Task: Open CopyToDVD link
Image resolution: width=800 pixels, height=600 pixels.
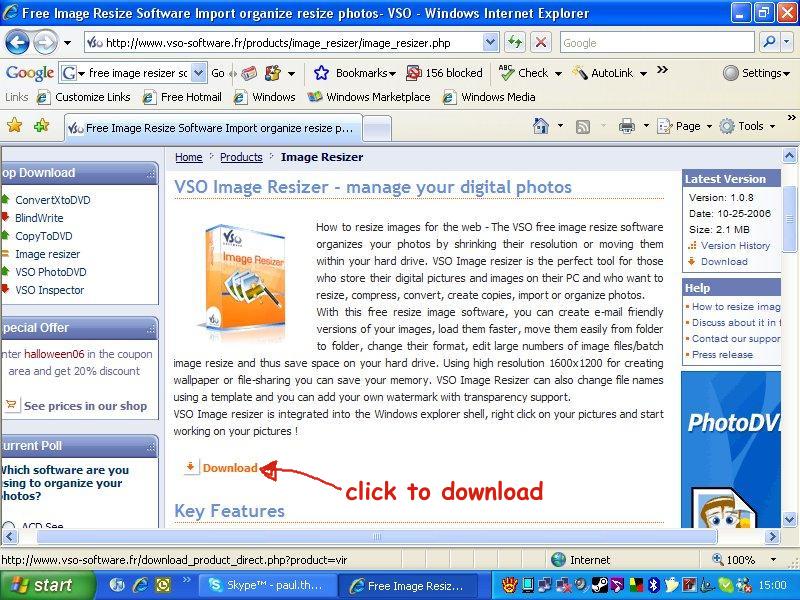Action: 44,236
